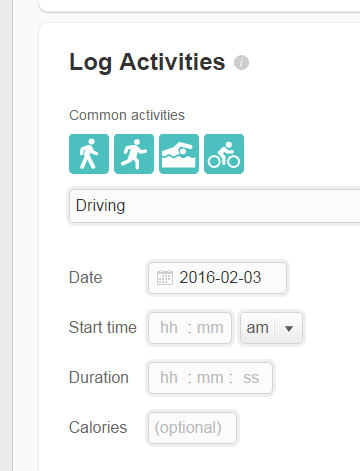Focus the Duration minutes field

click(x=210, y=378)
